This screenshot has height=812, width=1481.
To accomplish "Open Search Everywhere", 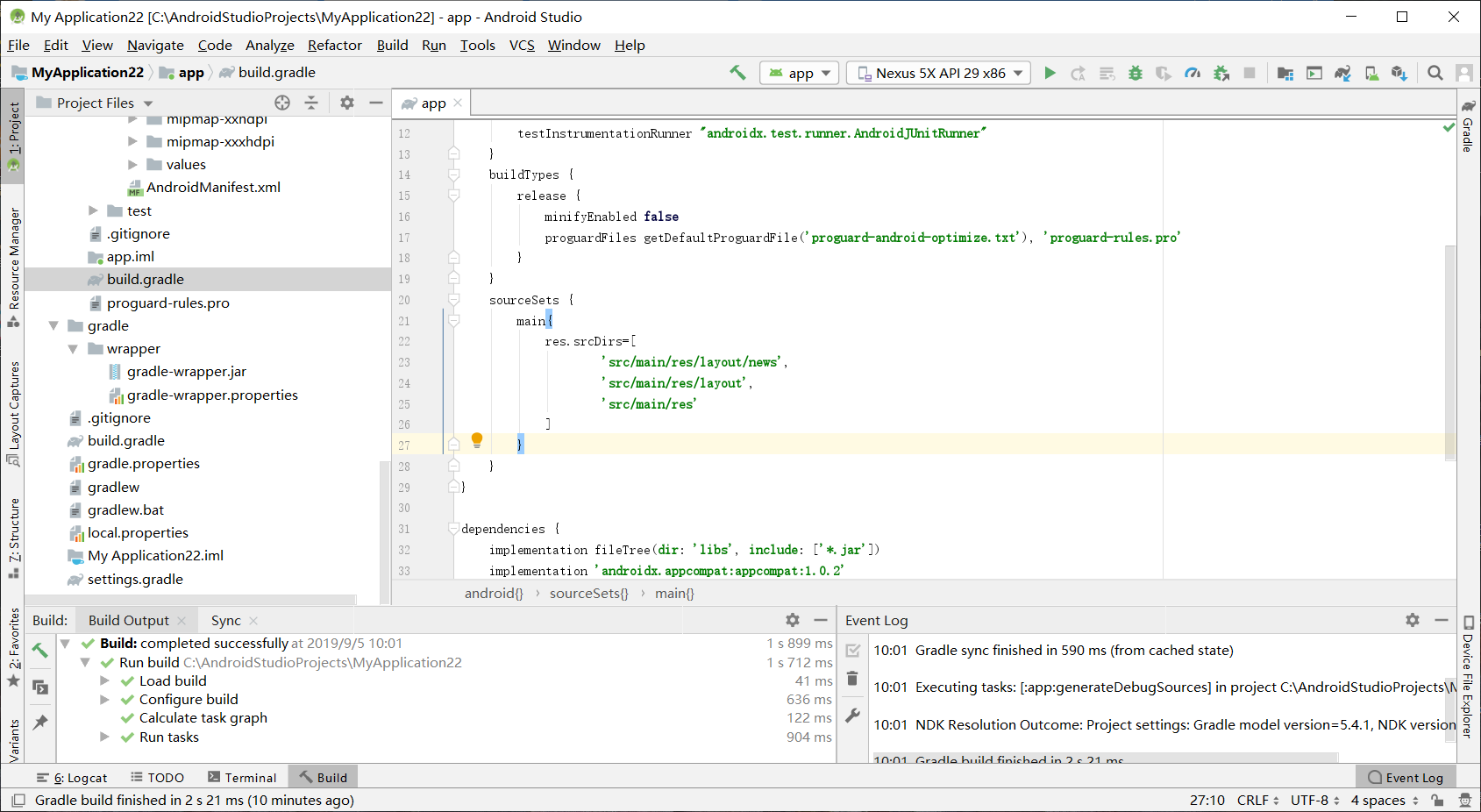I will (1435, 73).
